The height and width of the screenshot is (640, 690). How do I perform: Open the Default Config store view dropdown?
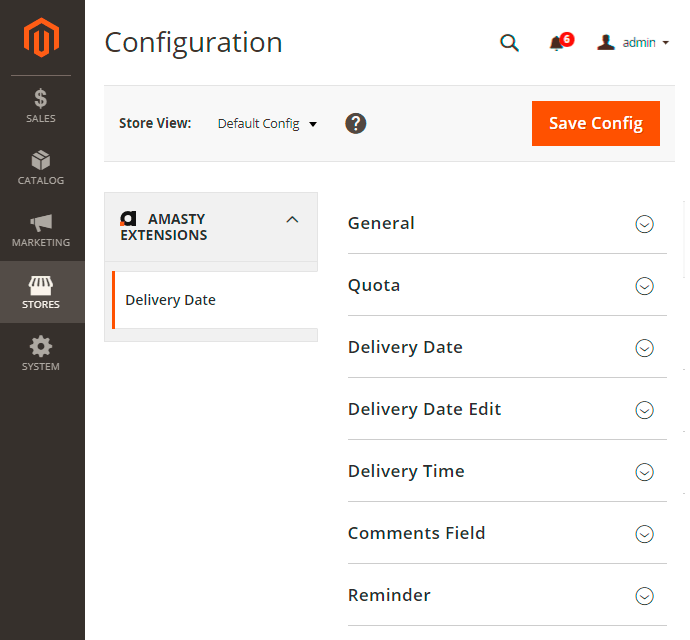[267, 124]
